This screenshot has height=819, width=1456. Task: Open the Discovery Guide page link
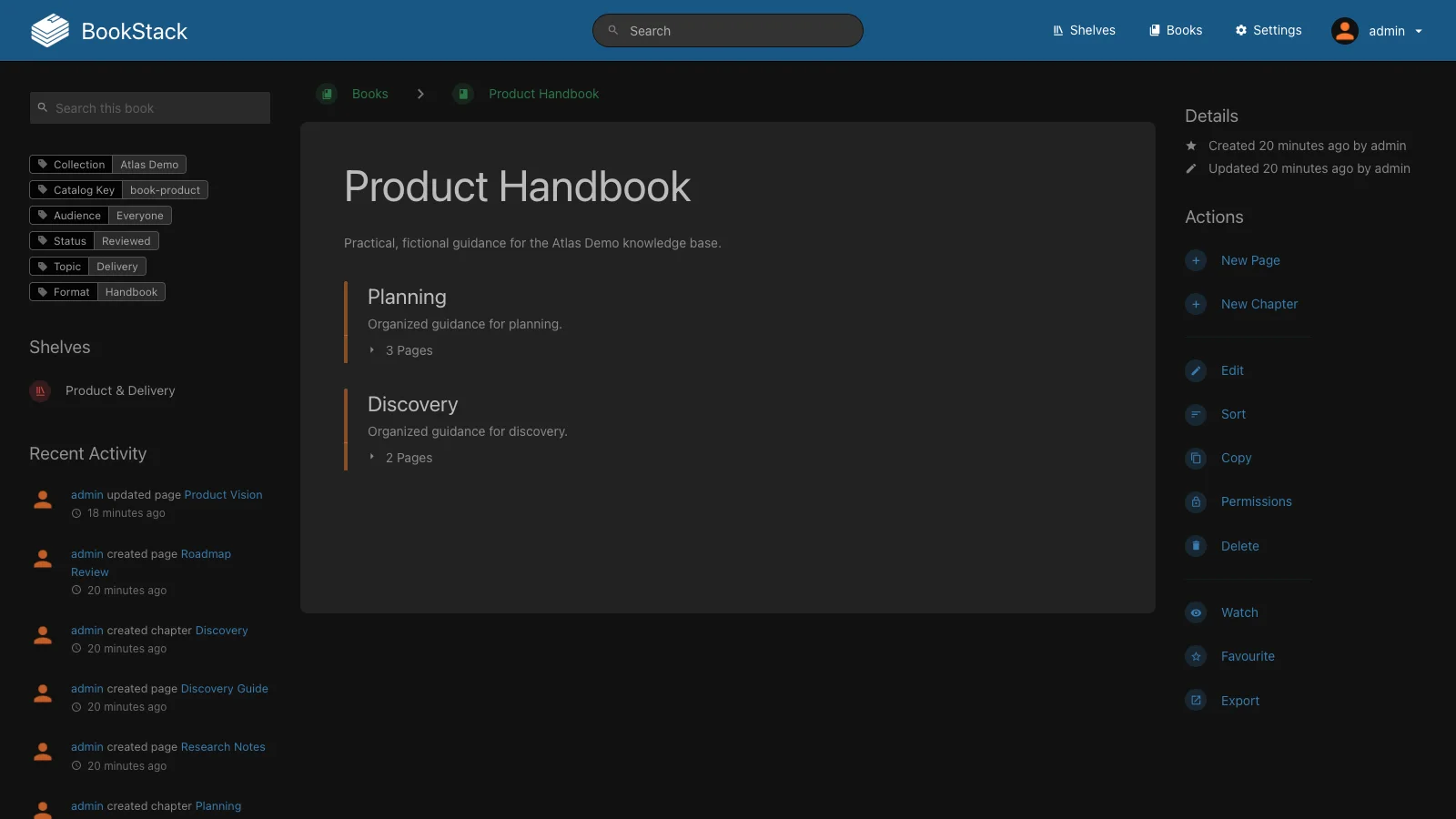[225, 689]
